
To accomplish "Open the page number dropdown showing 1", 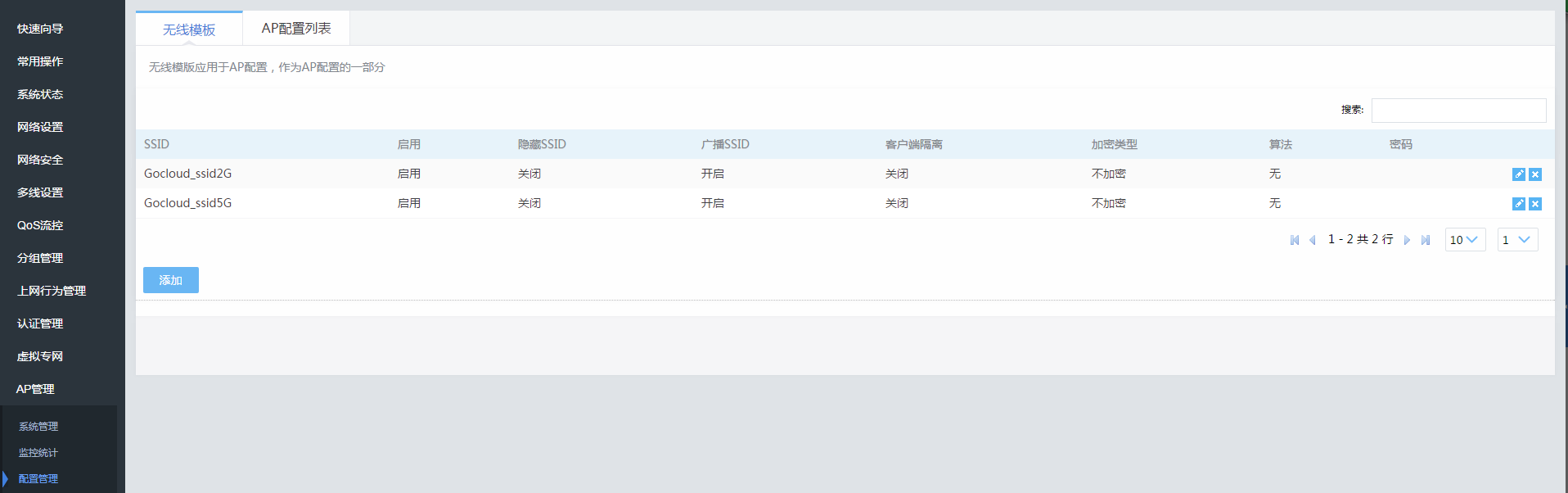I will (1517, 240).
